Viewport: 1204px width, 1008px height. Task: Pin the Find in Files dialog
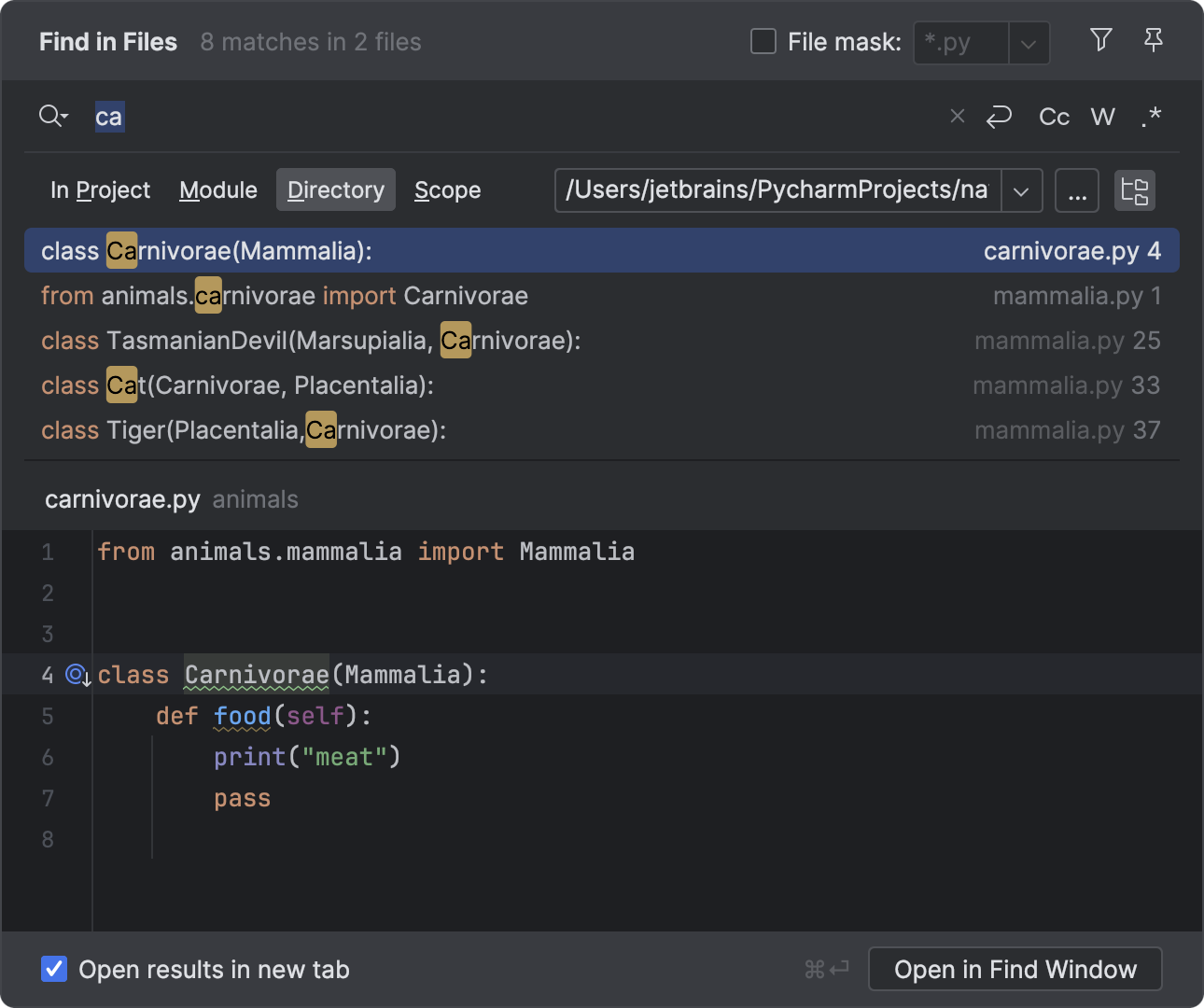point(1154,41)
